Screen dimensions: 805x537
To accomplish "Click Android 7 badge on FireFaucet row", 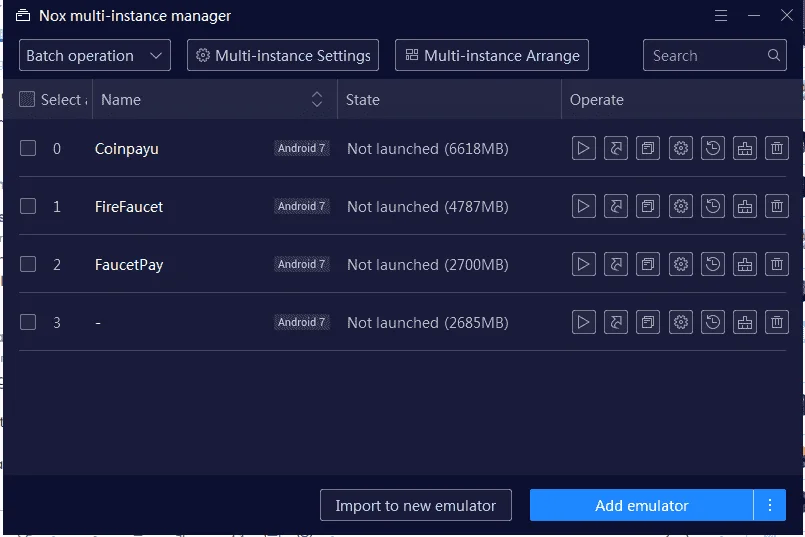I will coord(301,206).
